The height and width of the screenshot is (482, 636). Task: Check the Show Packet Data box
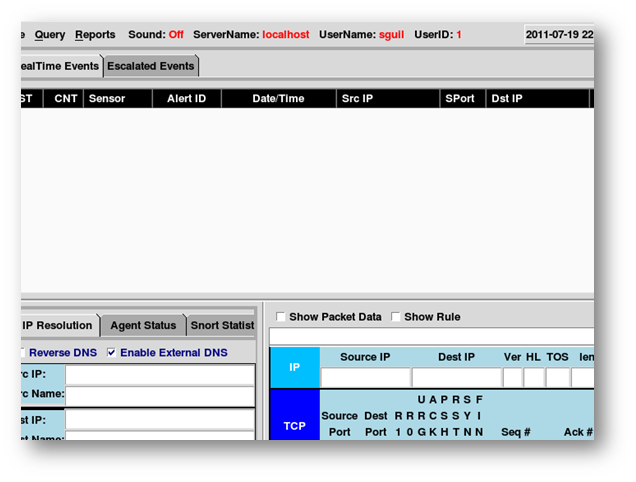[x=280, y=317]
